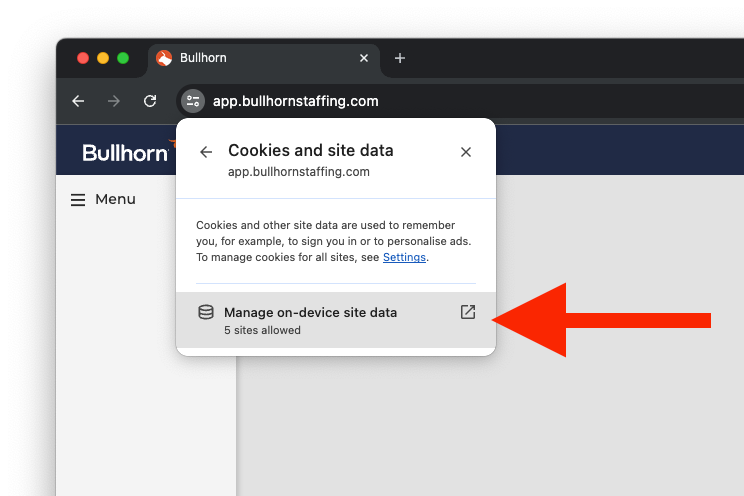The width and height of the screenshot is (744, 496).
Task: Click popup subtitle app.bullhornstaffing.com
Action: (299, 172)
